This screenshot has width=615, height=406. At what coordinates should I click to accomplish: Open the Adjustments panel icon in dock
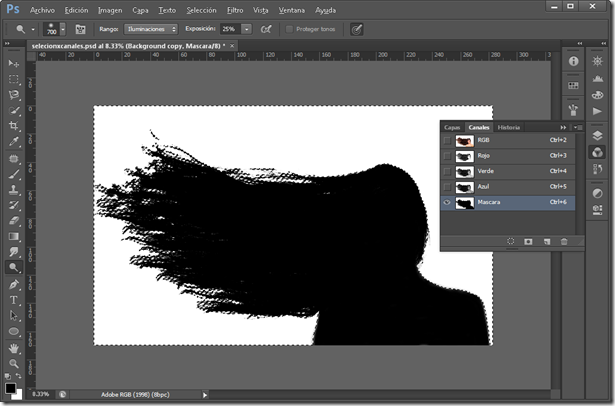coord(598,193)
